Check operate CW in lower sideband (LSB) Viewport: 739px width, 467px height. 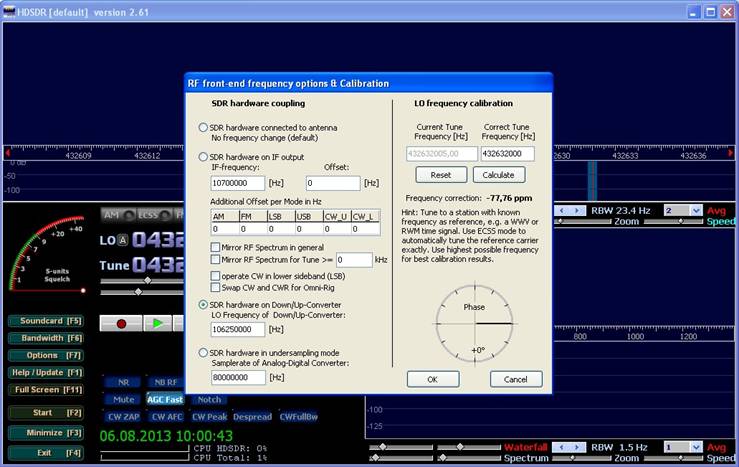215,276
